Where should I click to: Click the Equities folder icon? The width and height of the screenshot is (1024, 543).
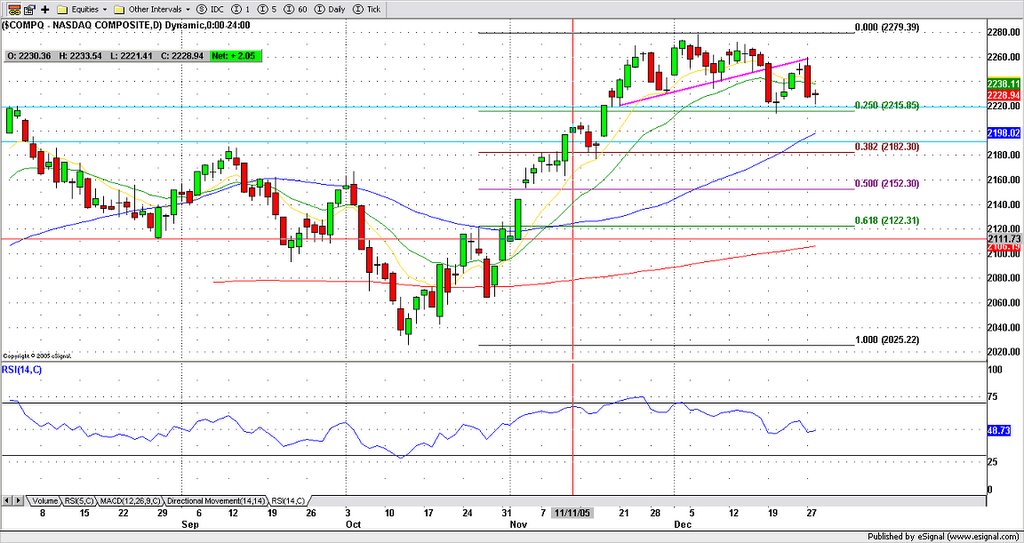pos(63,9)
